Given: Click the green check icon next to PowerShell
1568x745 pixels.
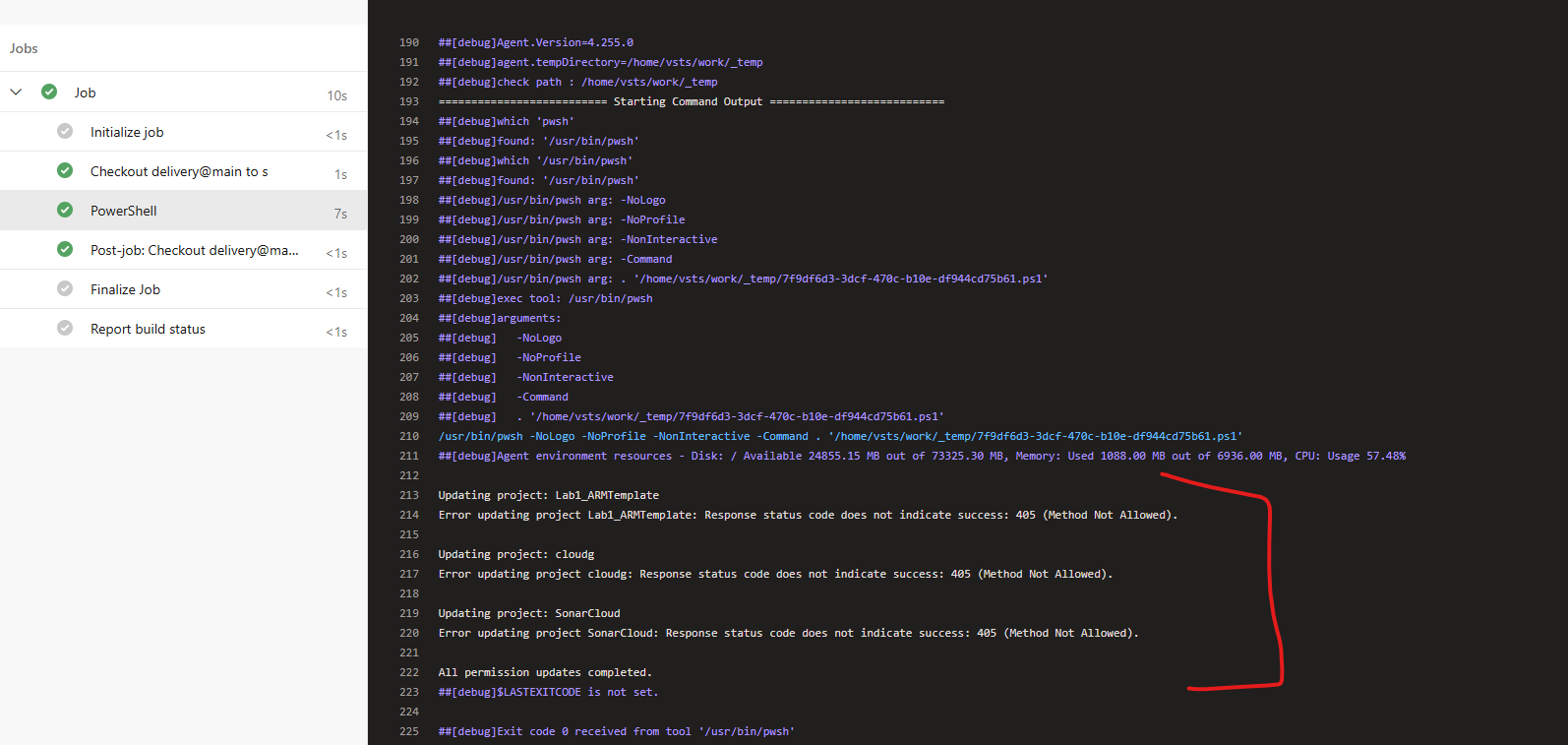Looking at the screenshot, I should 65,210.
